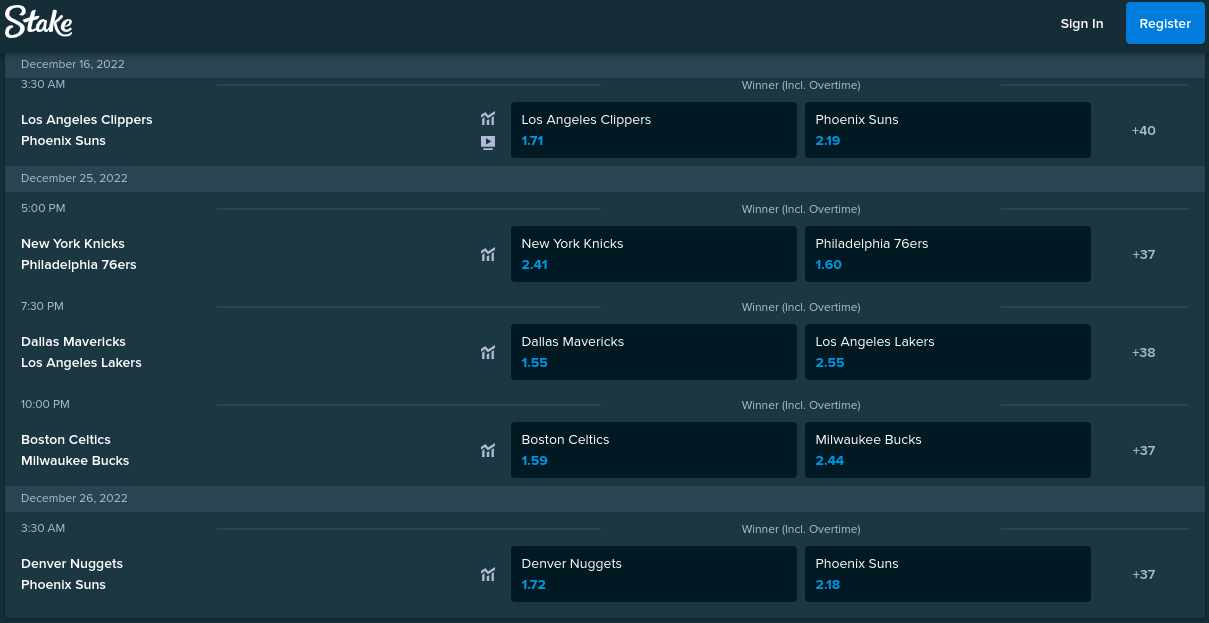Open stats icon for Nuggets vs Suns

(x=488, y=574)
